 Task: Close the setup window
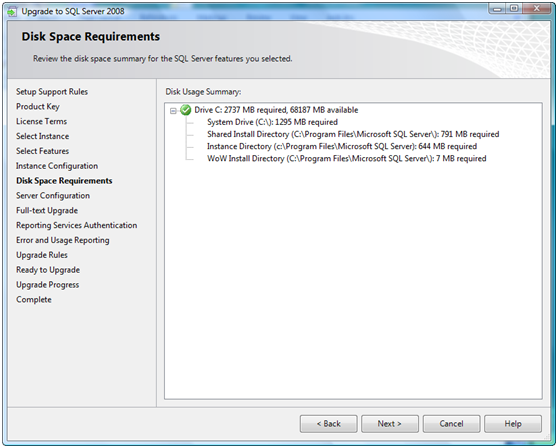click(x=537, y=9)
